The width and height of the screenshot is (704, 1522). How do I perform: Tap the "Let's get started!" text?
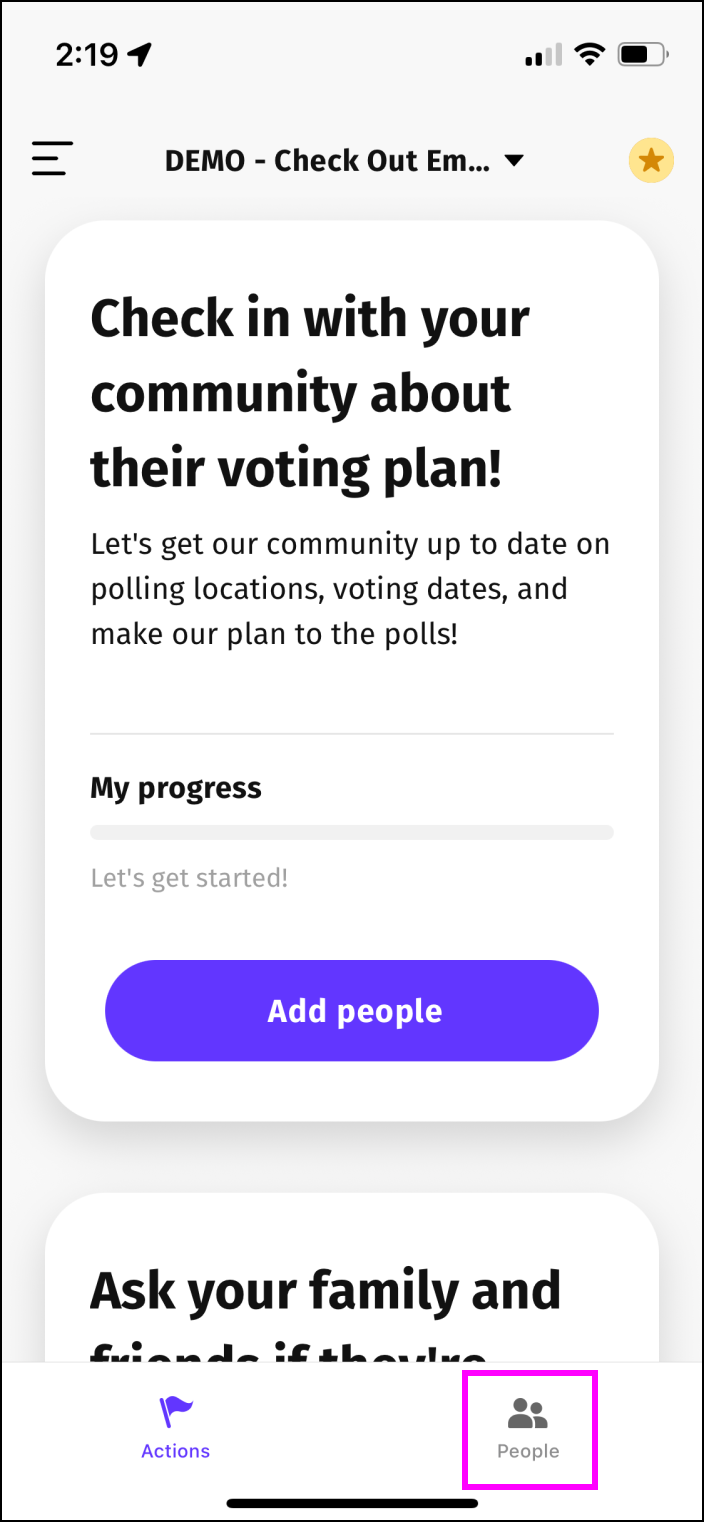pyautogui.click(x=189, y=878)
